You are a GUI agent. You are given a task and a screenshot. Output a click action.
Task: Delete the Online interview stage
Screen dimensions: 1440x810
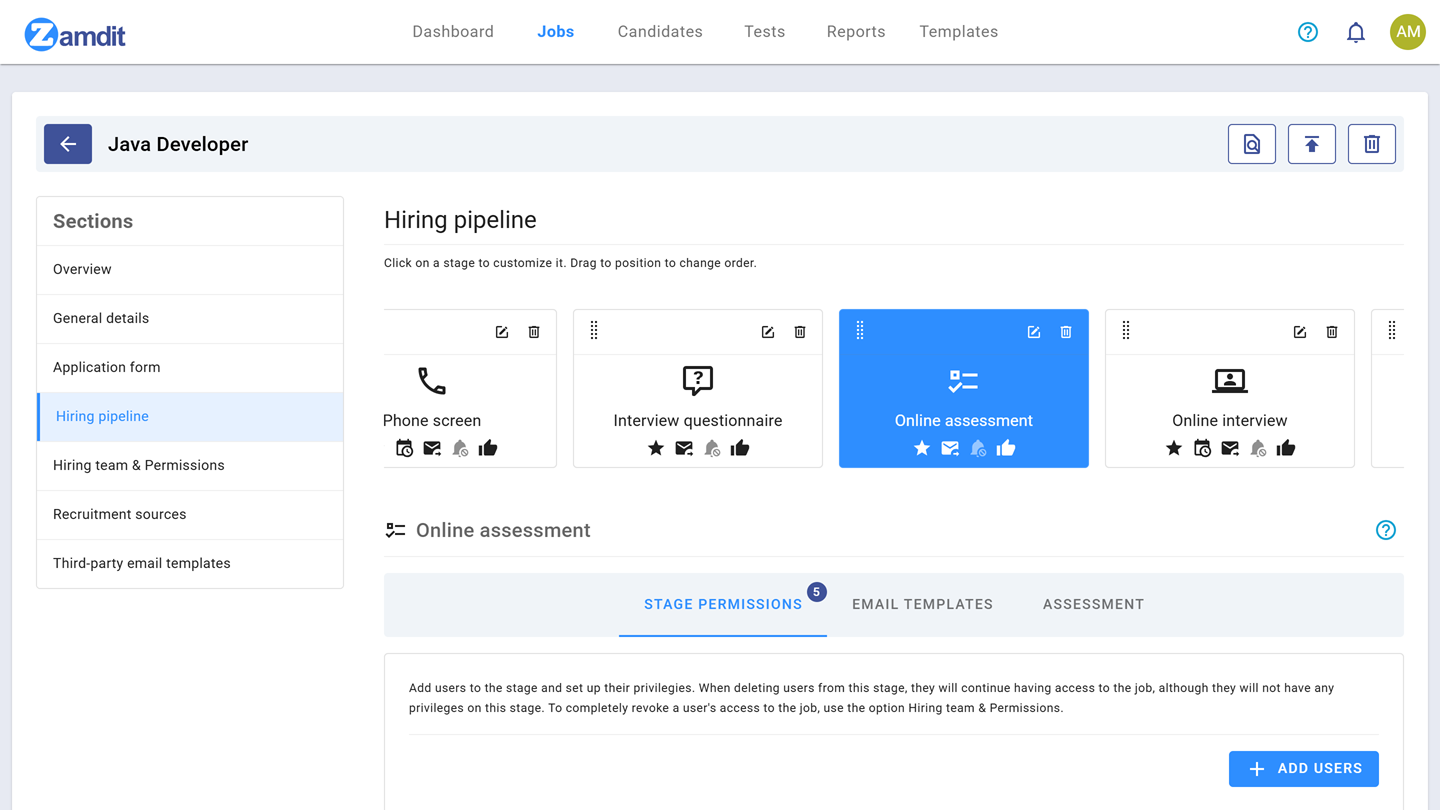(1332, 332)
